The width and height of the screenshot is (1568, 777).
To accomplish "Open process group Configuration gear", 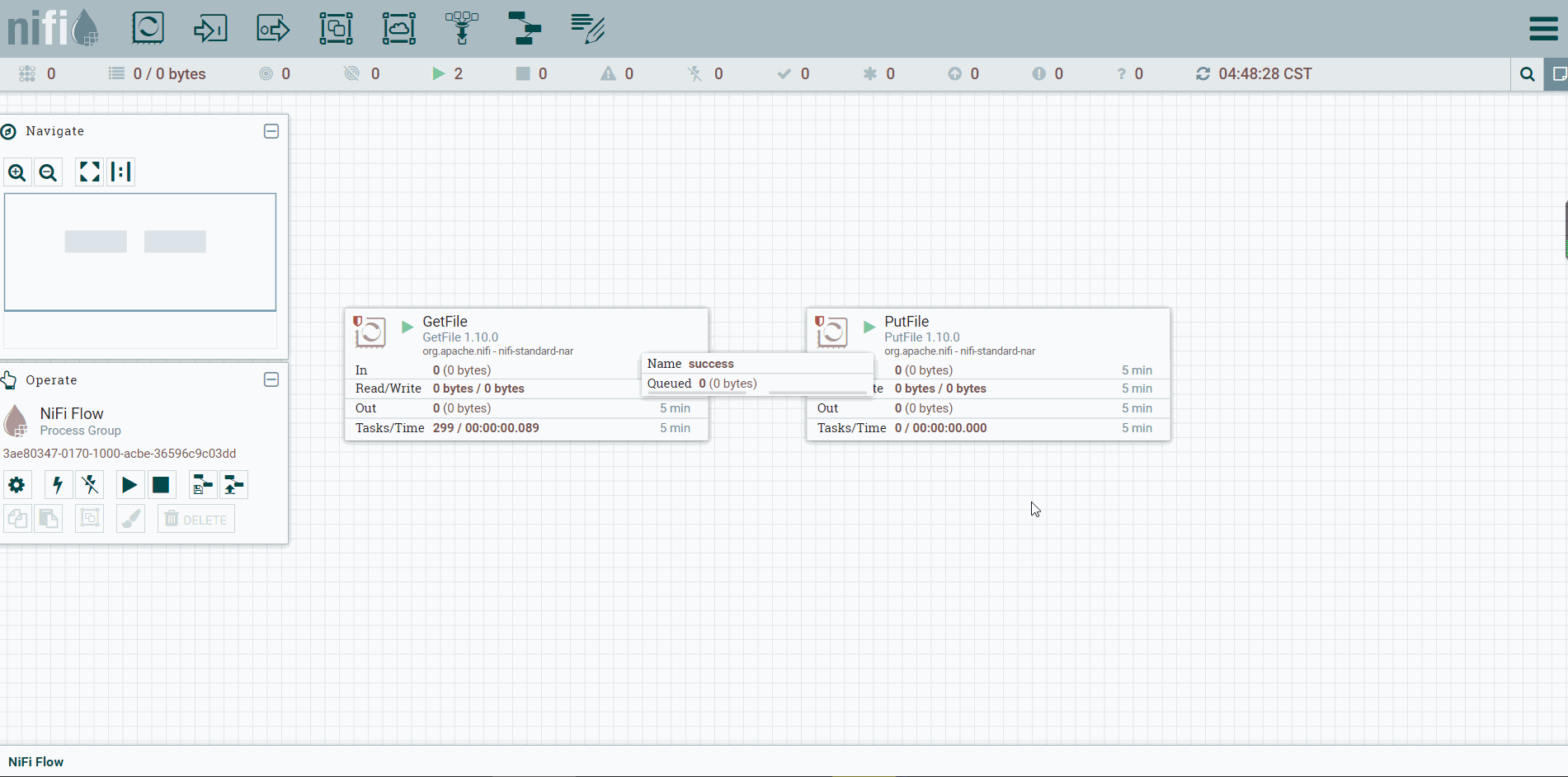I will [17, 485].
